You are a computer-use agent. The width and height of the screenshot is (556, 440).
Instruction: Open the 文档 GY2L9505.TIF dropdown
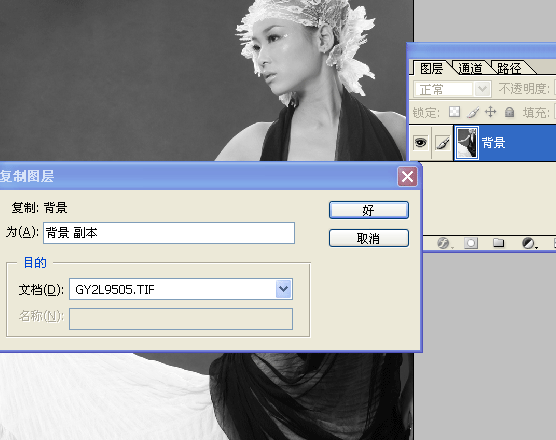[283, 289]
